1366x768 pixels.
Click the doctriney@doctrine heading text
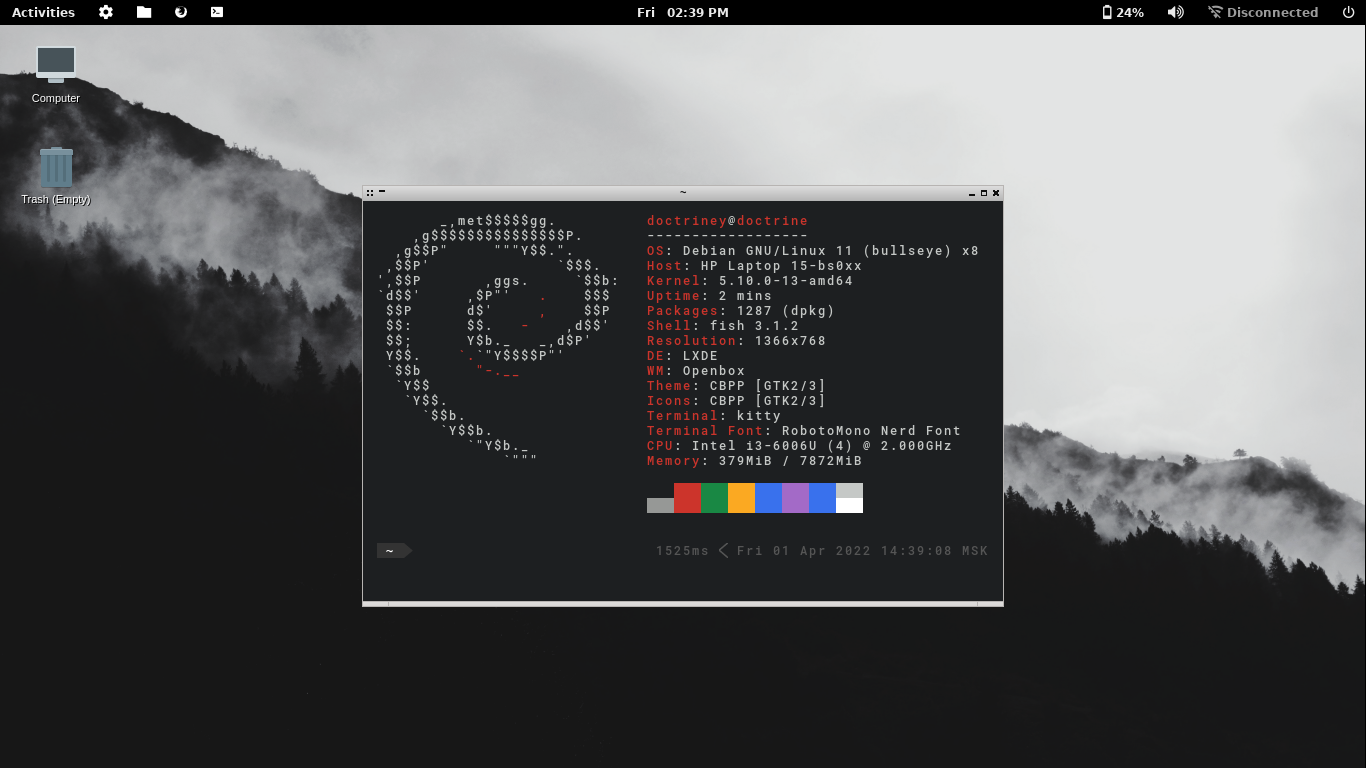(x=727, y=221)
